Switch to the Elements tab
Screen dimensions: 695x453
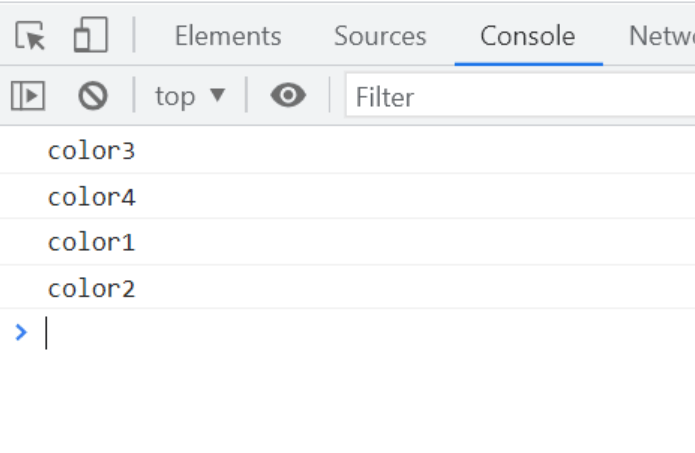click(228, 37)
